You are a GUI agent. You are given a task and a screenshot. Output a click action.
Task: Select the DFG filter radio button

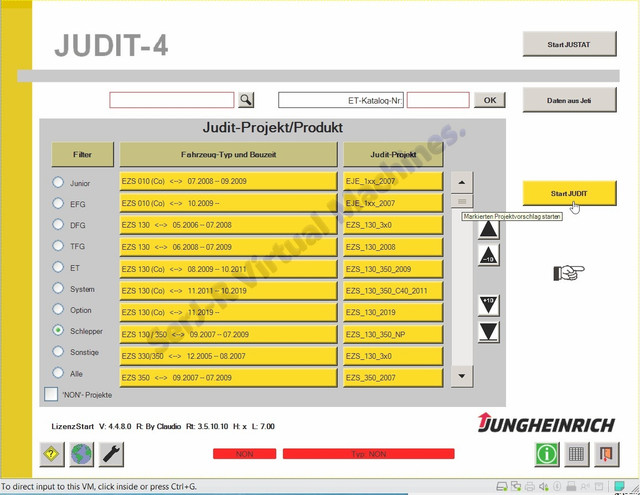click(58, 224)
